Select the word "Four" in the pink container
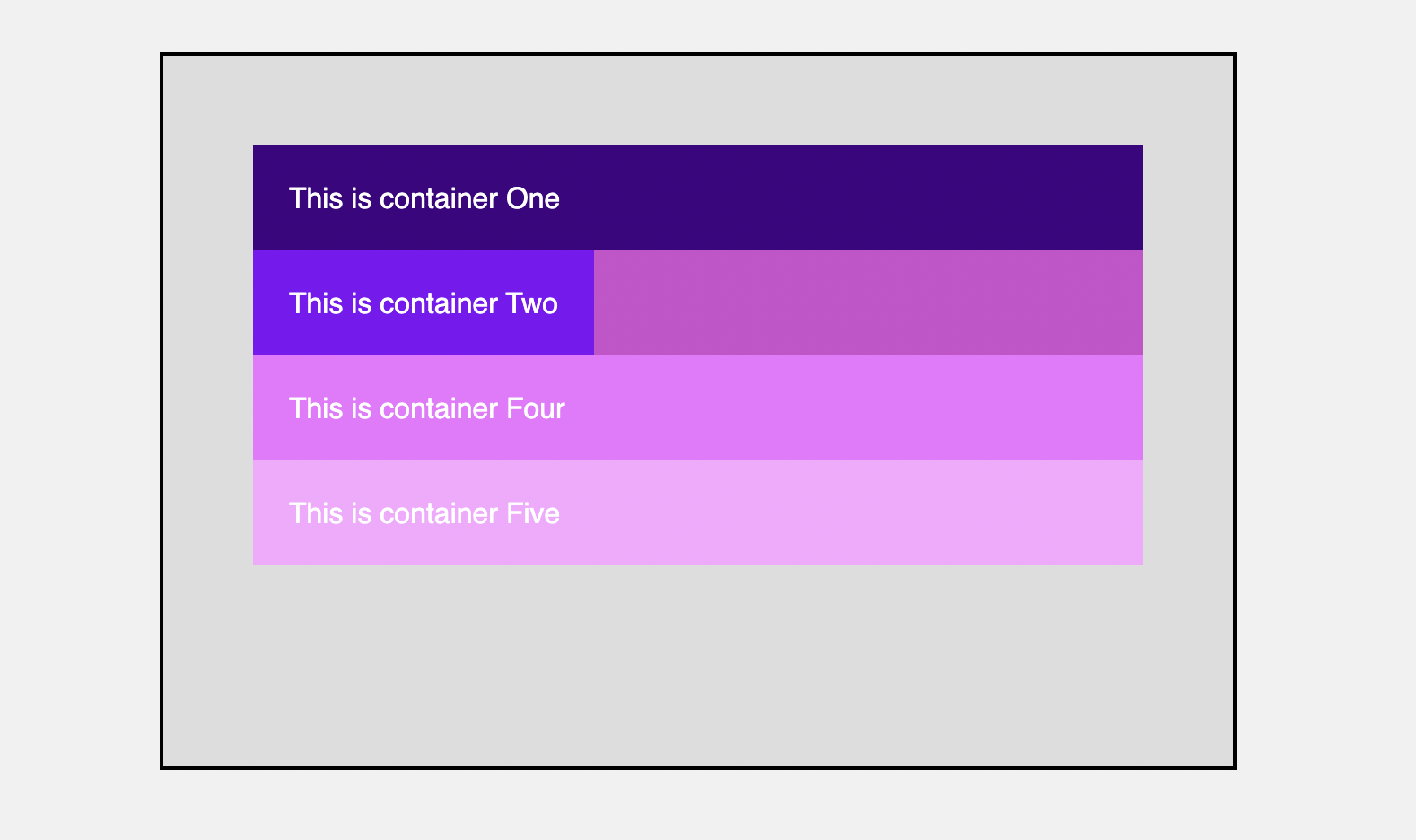The width and height of the screenshot is (1416, 840). tap(536, 408)
